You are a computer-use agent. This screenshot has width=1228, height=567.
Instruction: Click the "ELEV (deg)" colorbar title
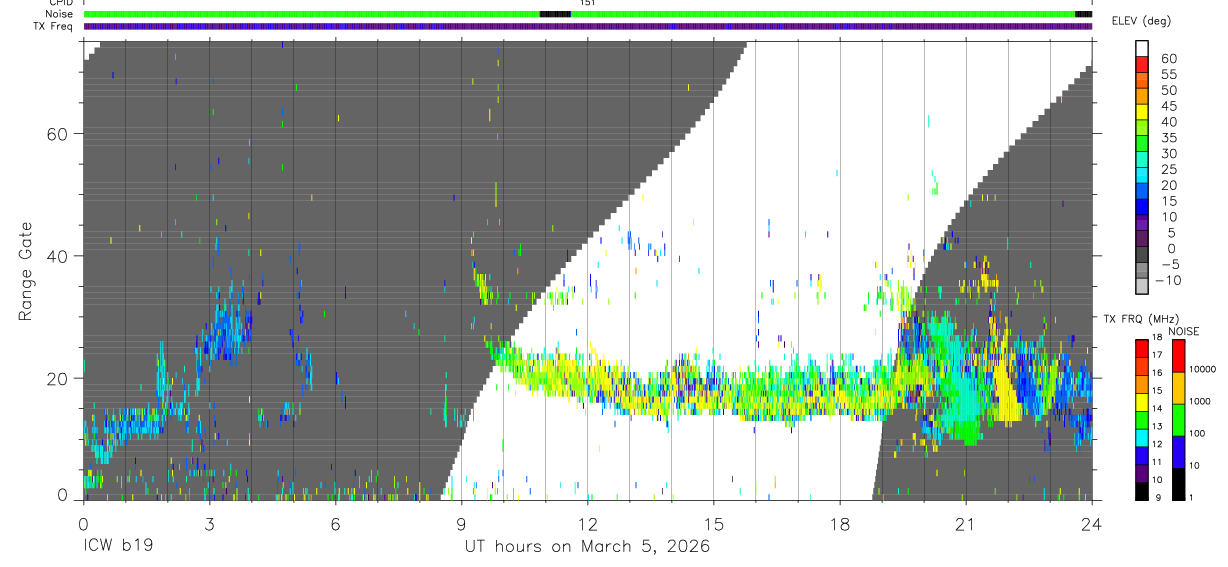[1143, 21]
